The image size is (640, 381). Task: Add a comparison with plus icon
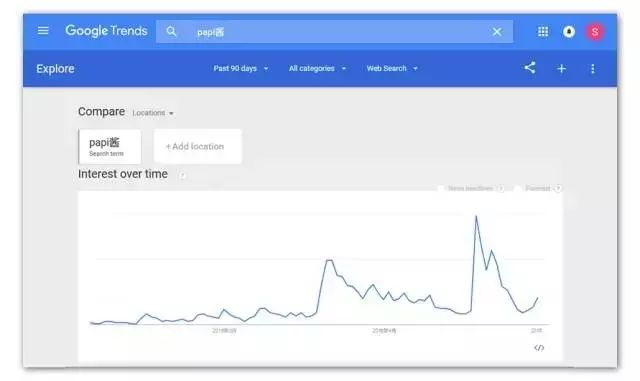point(562,69)
